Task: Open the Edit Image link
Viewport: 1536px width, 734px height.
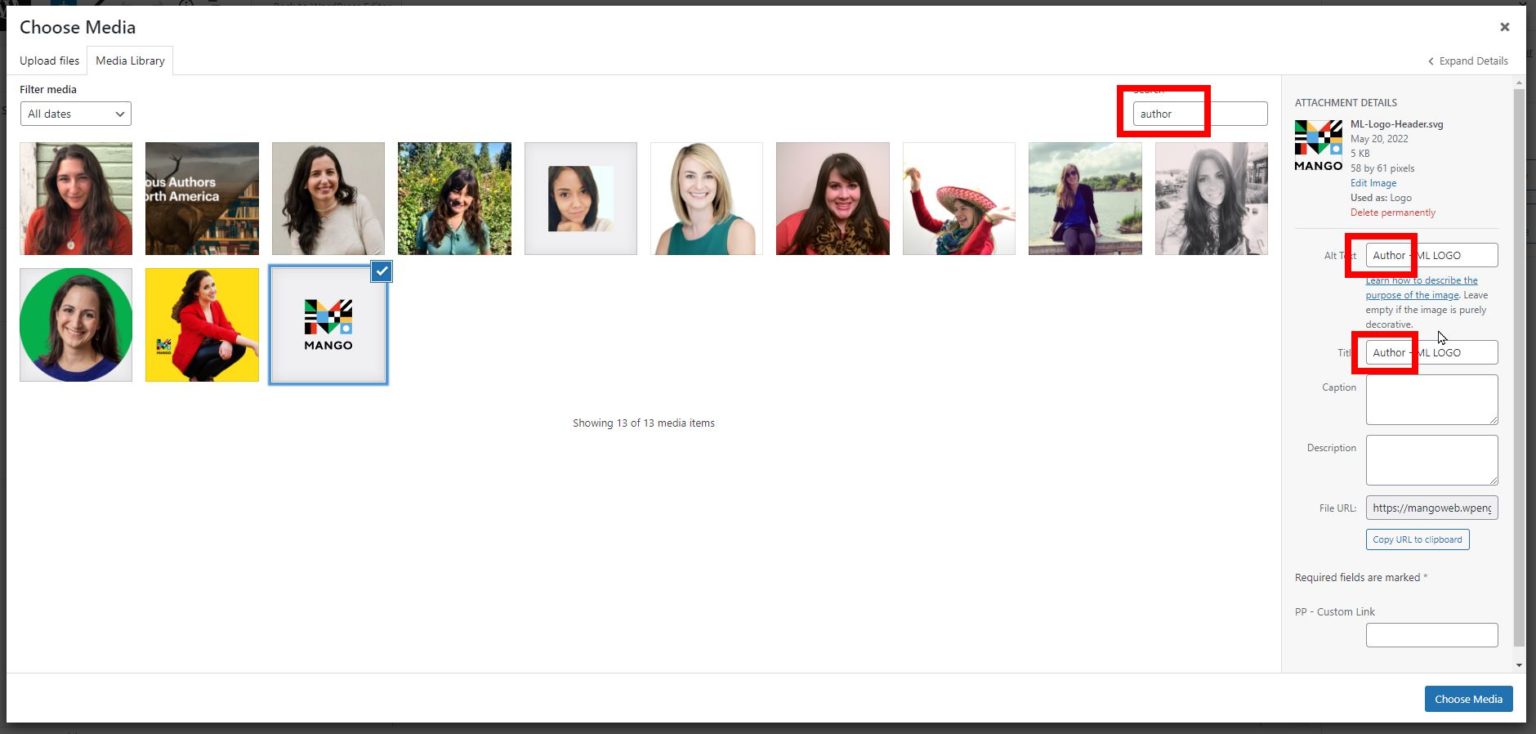Action: point(1373,183)
